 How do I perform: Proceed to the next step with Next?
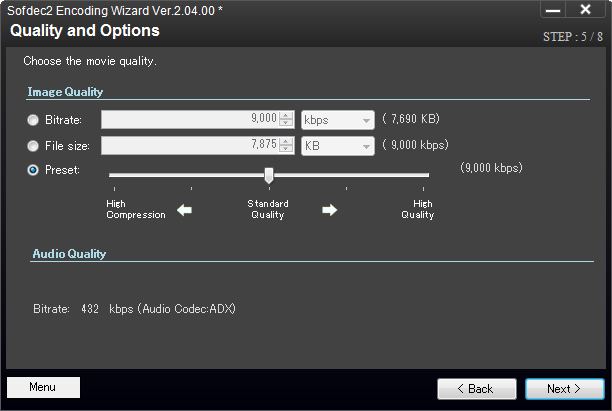tap(564, 388)
